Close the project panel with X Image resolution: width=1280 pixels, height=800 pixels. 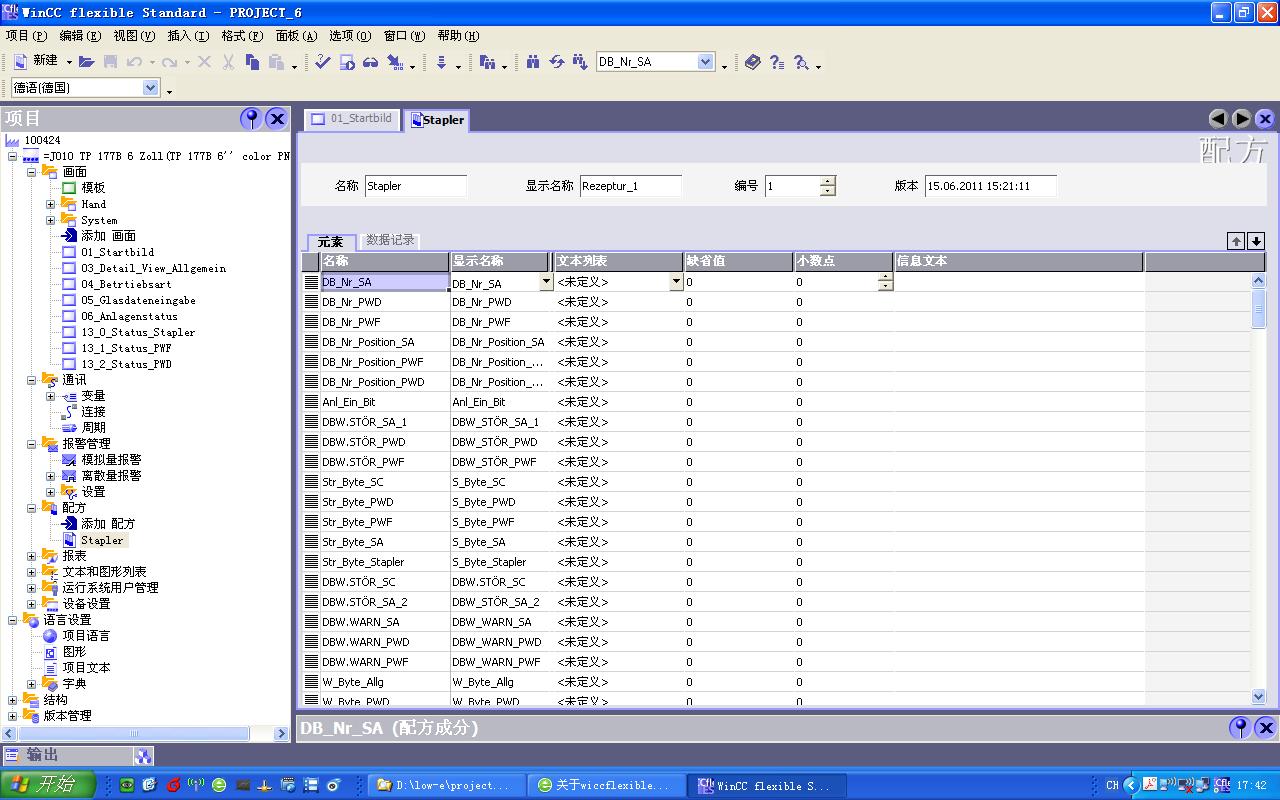click(x=277, y=118)
